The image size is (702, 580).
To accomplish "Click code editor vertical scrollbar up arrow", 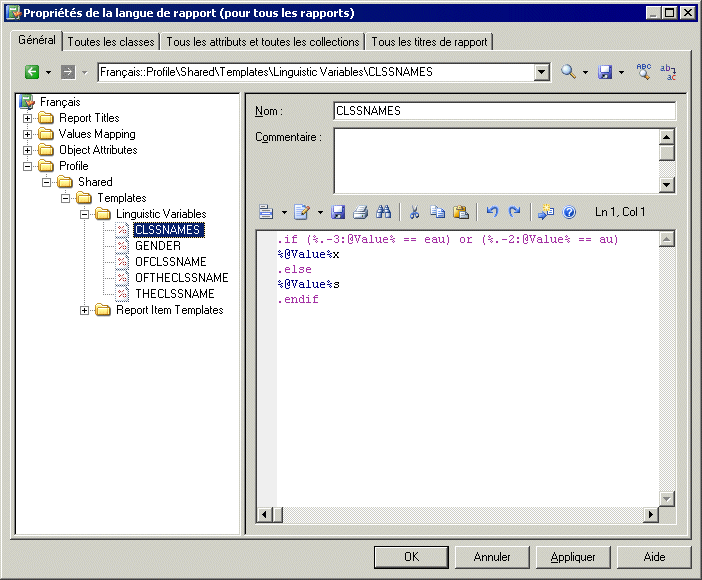I will (x=667, y=240).
